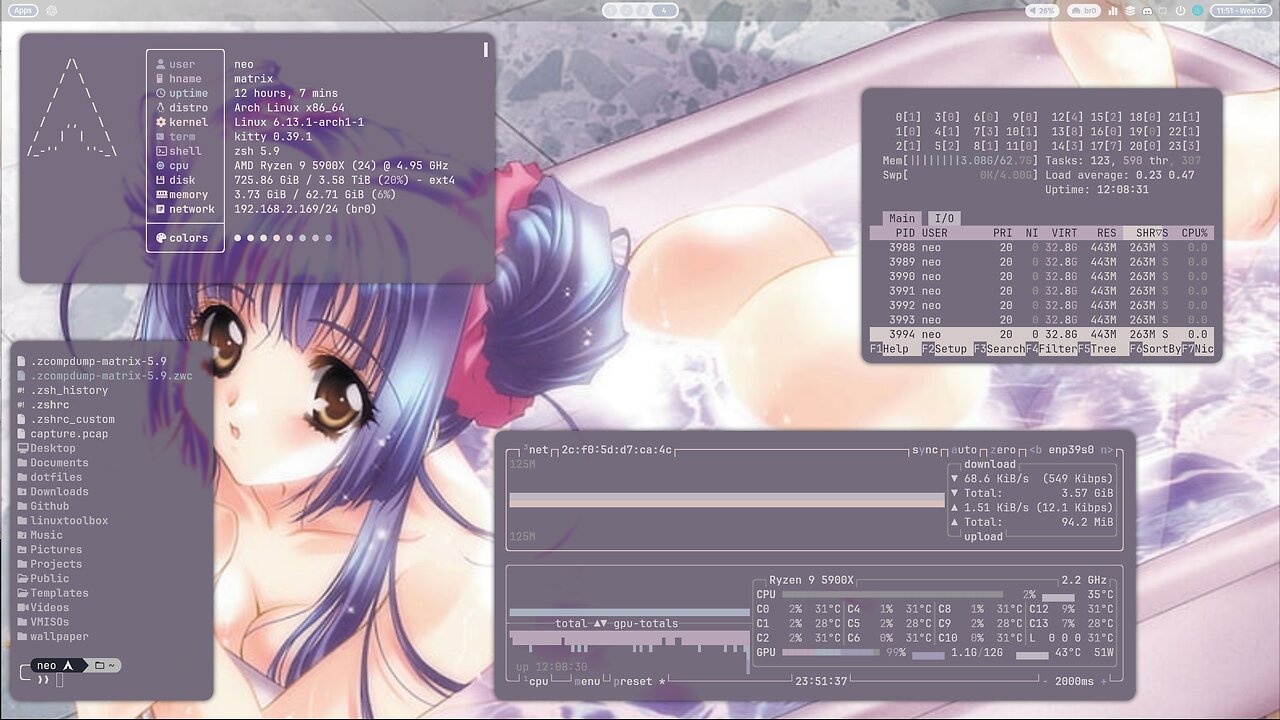Switch htop to the I/O tab
The width and height of the screenshot is (1280, 720).
[943, 218]
